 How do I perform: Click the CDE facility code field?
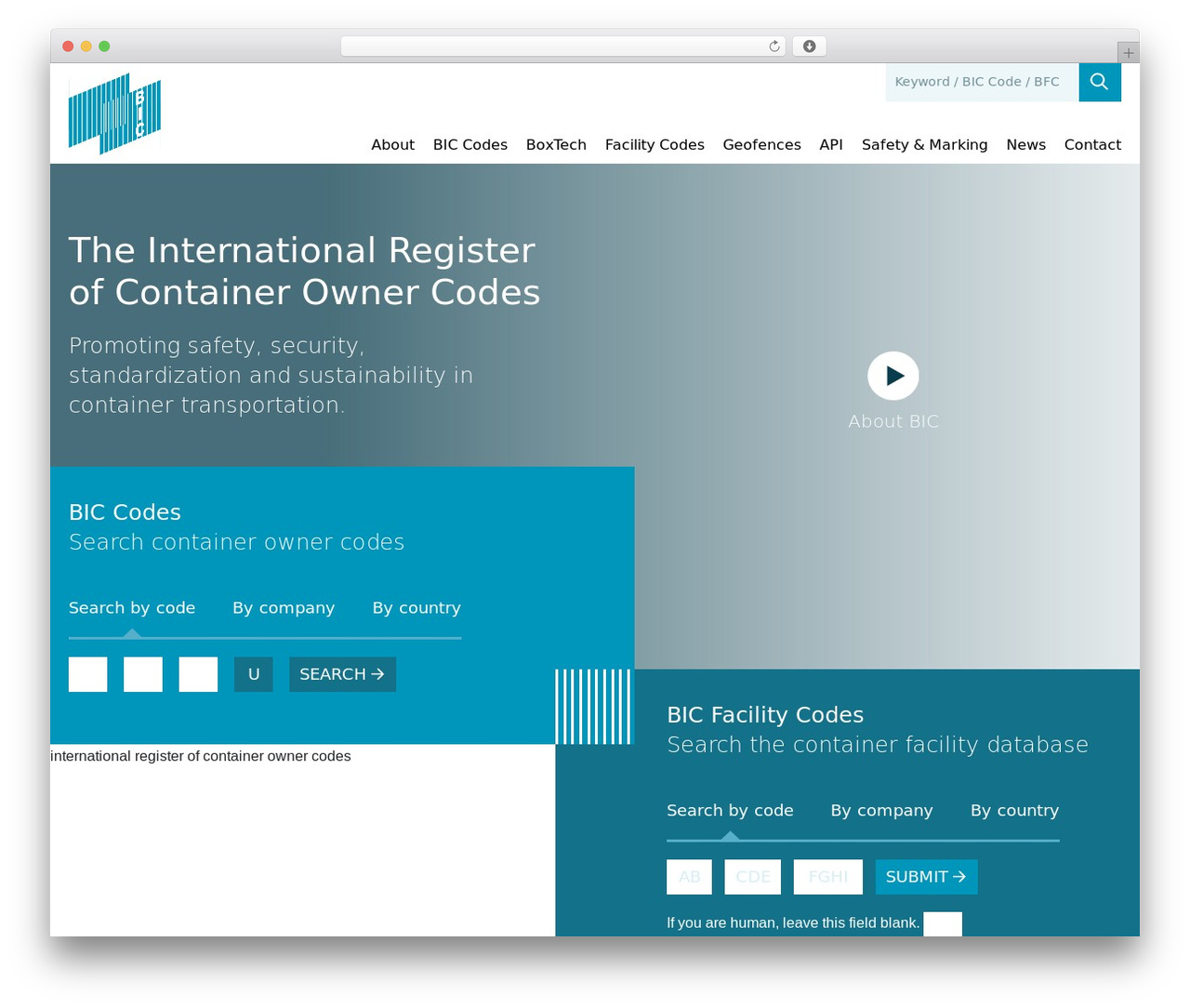pos(753,877)
